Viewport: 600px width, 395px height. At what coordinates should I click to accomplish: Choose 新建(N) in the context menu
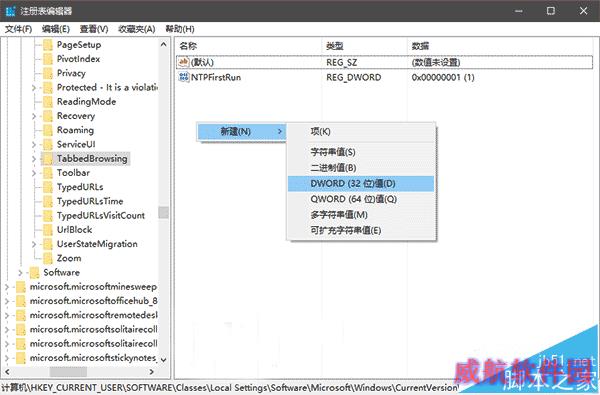[x=241, y=132]
